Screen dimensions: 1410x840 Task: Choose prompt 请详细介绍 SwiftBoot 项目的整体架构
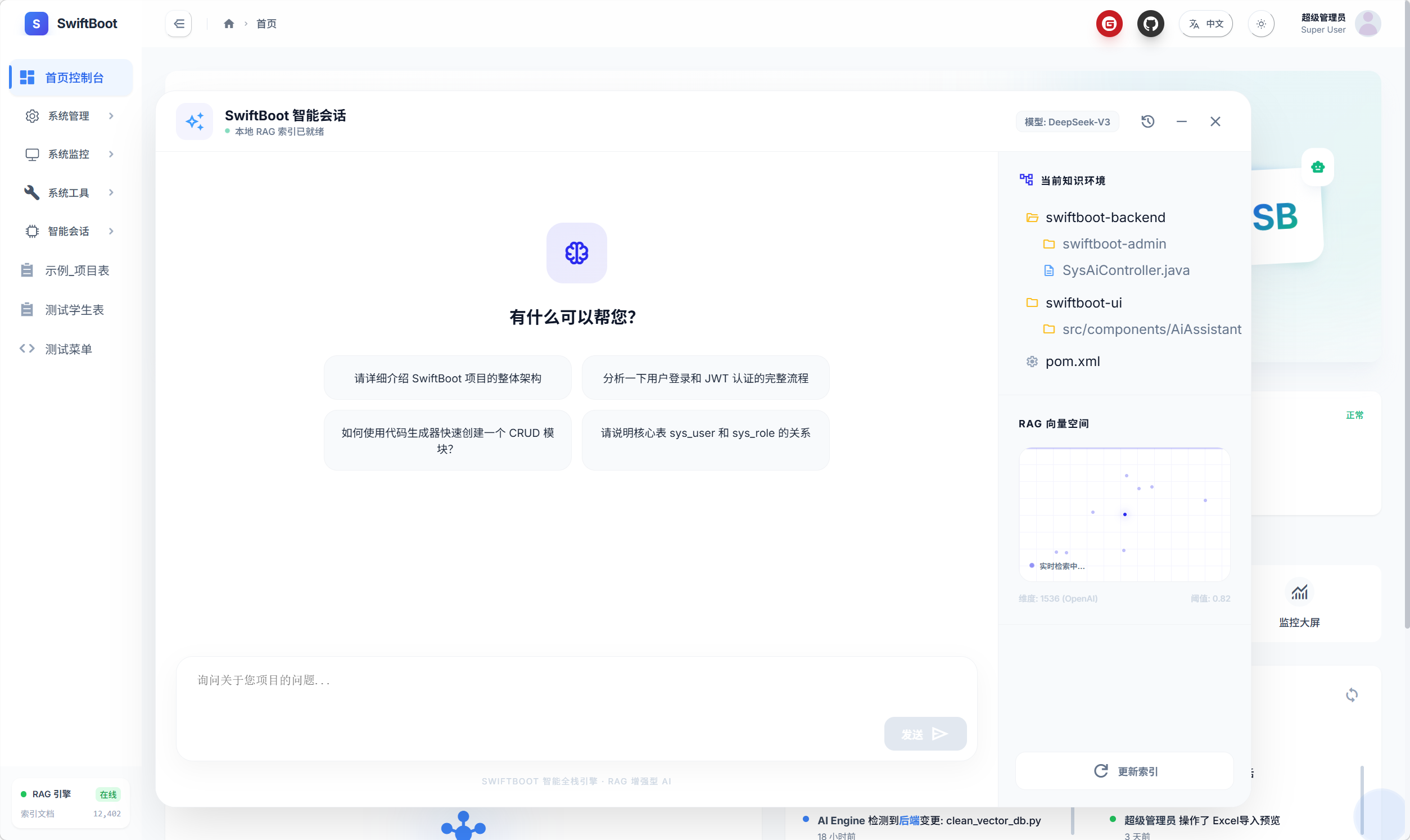coord(448,377)
